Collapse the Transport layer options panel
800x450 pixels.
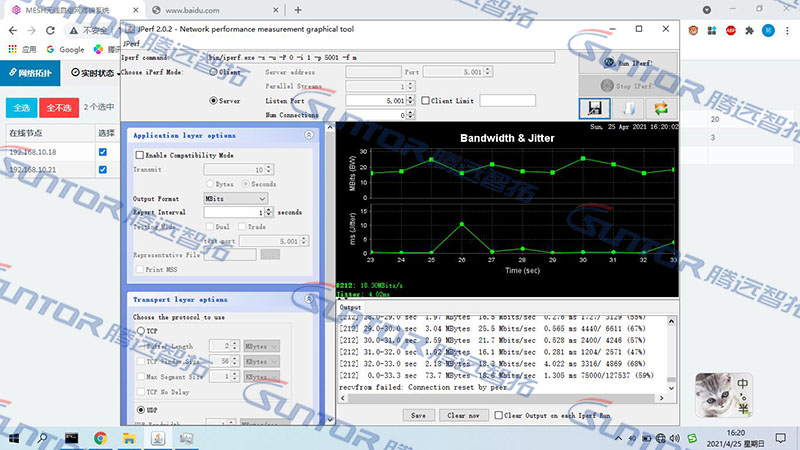309,299
